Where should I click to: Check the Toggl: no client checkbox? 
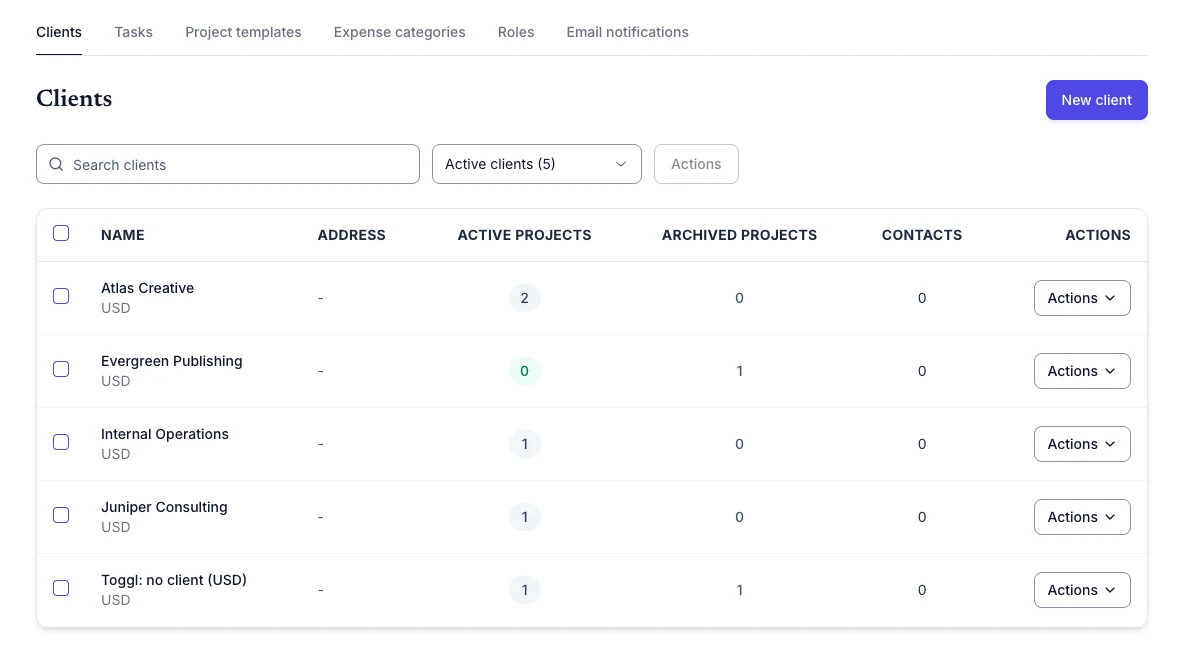click(61, 588)
